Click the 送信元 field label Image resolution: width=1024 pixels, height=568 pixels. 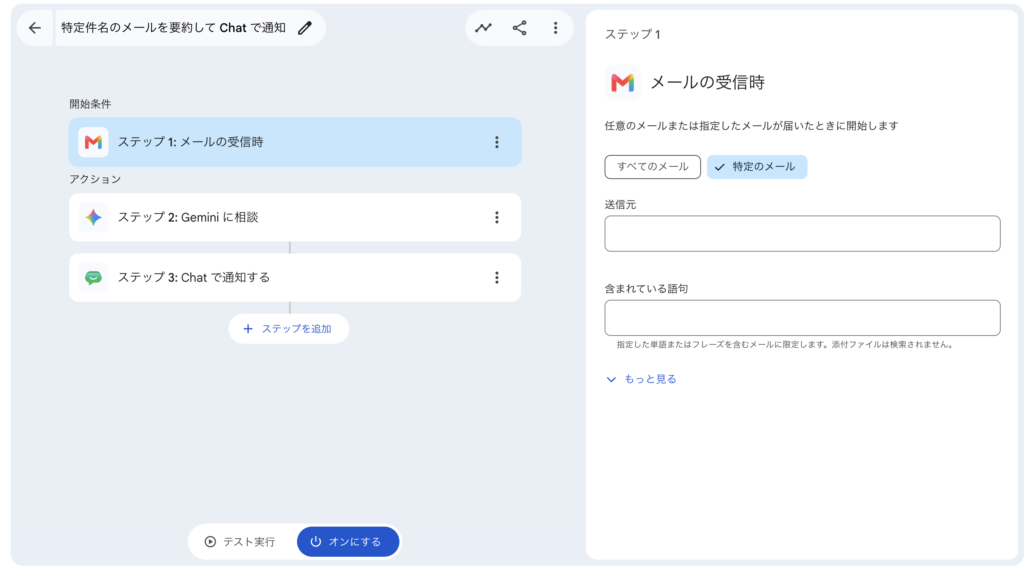[620, 204]
